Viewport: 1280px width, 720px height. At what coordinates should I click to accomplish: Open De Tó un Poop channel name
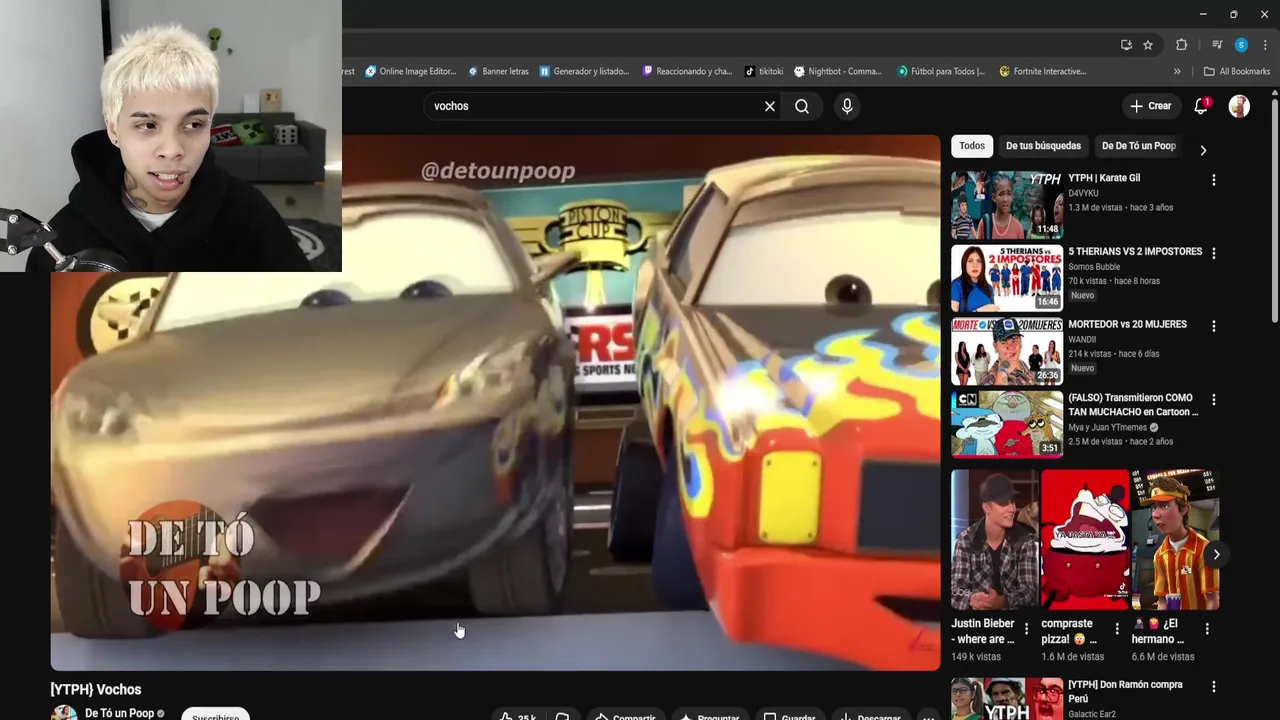119,713
